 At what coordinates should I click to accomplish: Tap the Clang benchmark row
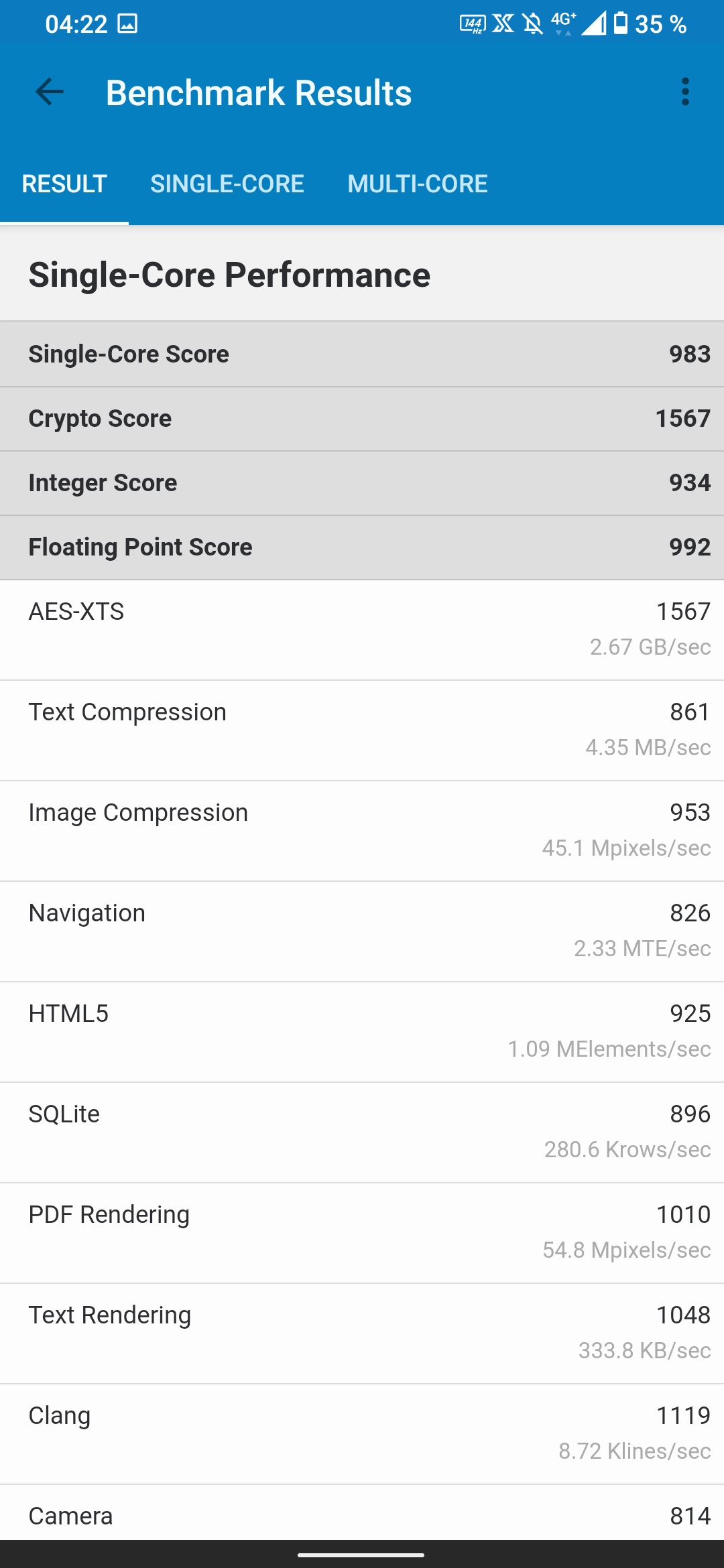362,1433
